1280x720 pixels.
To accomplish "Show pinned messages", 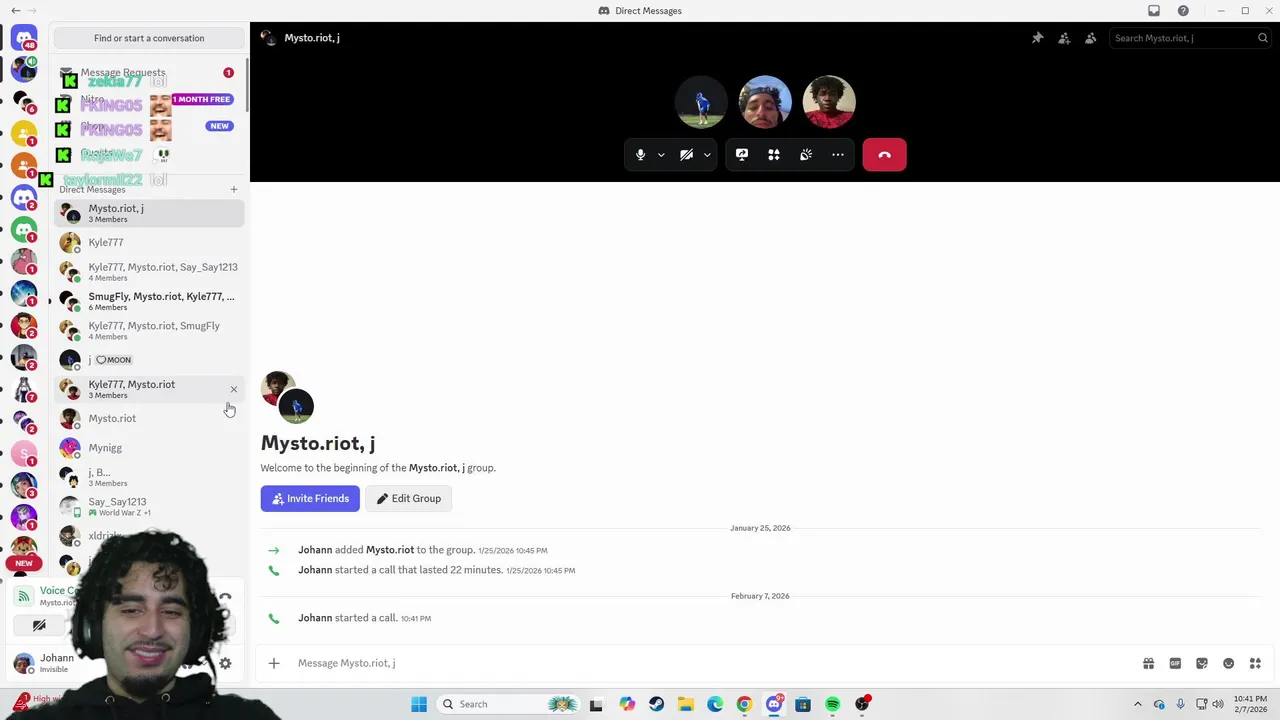I will click(1037, 38).
